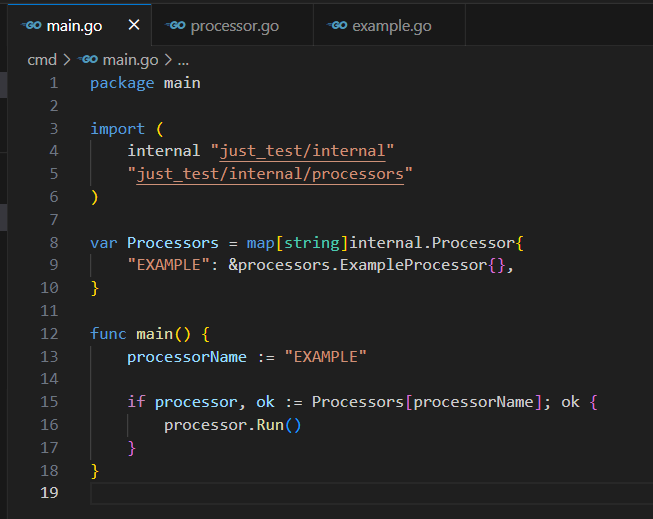The height and width of the screenshot is (519, 653).
Task: Click the ExampleProcessor type name
Action: point(404,265)
